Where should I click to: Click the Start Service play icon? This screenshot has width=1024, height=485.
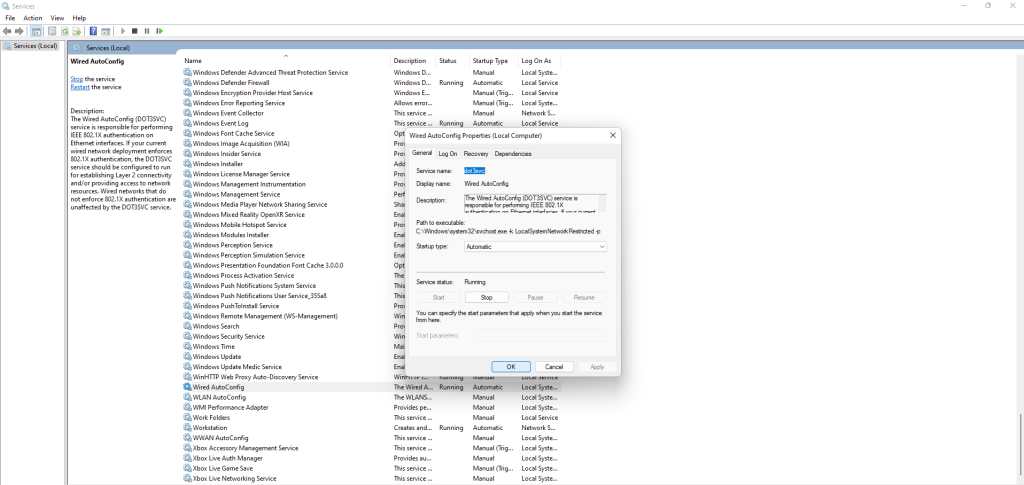[x=123, y=31]
